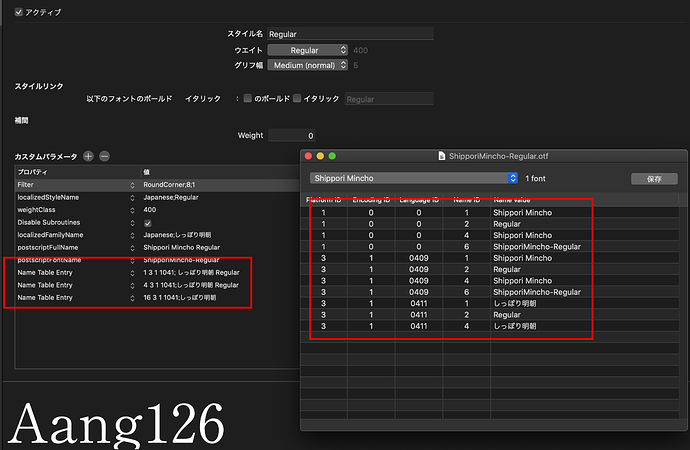Toggle the Disable Subroutines checkbox
Image resolution: width=690 pixels, height=450 pixels.
coord(147,223)
